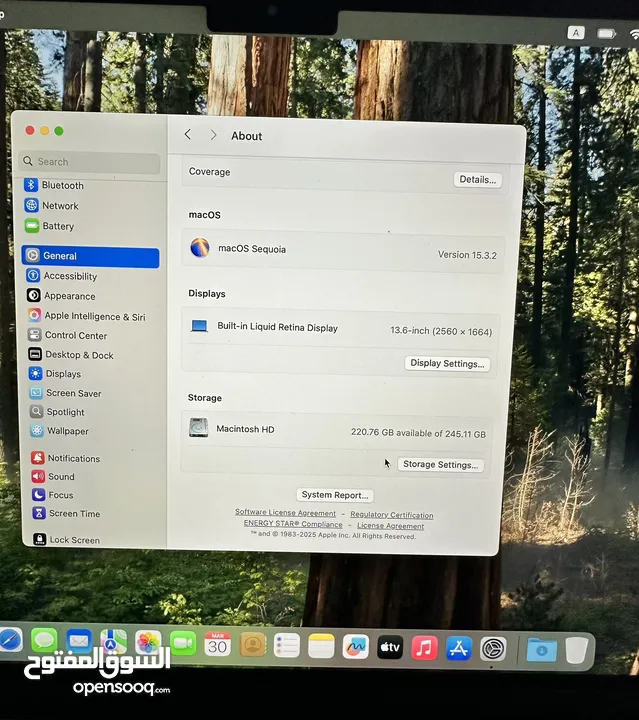The image size is (639, 720).
Task: Click System Settings icon in Dock
Action: coord(493,649)
